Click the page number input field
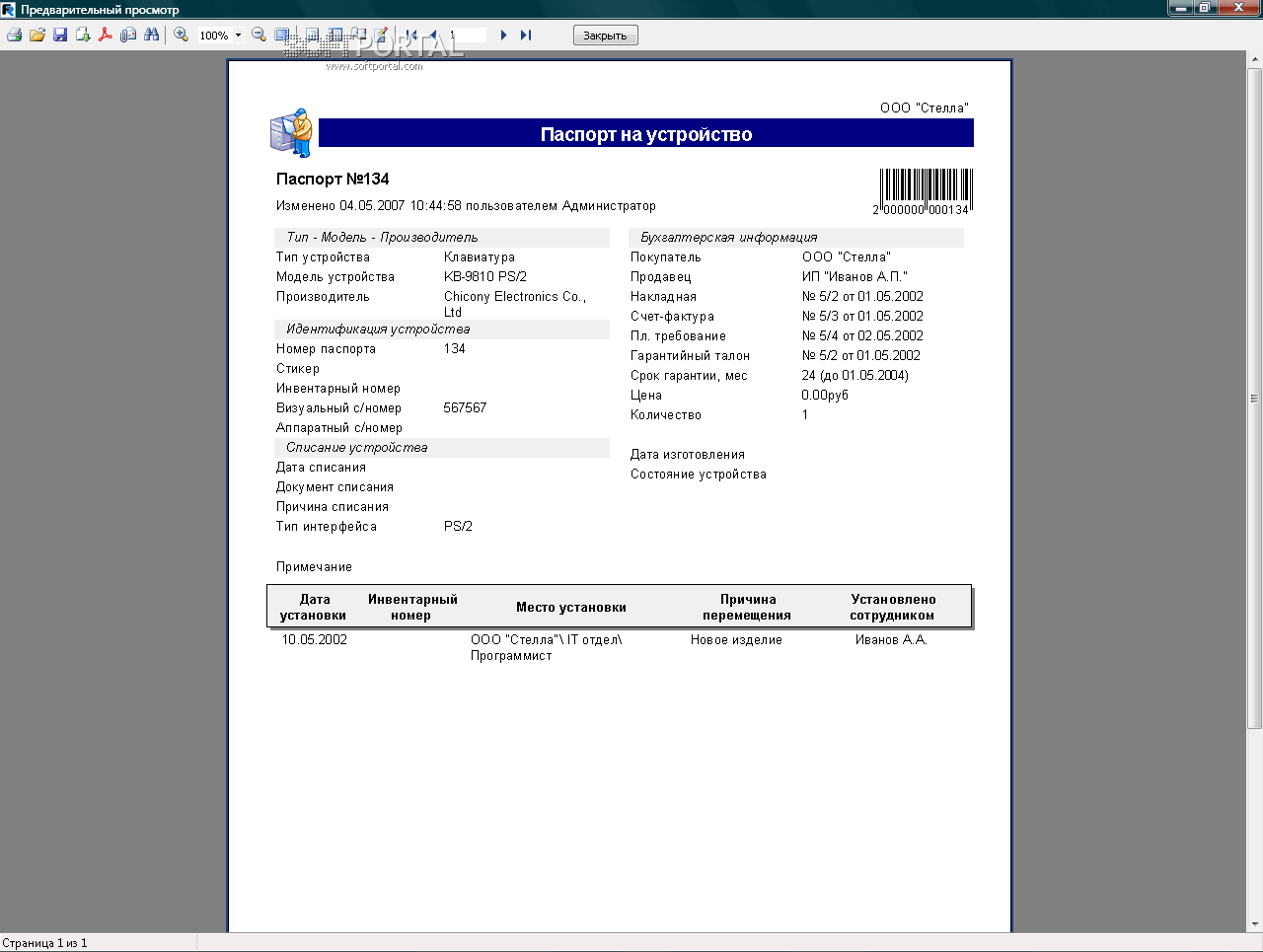This screenshot has width=1263, height=952. pyautogui.click(x=466, y=35)
